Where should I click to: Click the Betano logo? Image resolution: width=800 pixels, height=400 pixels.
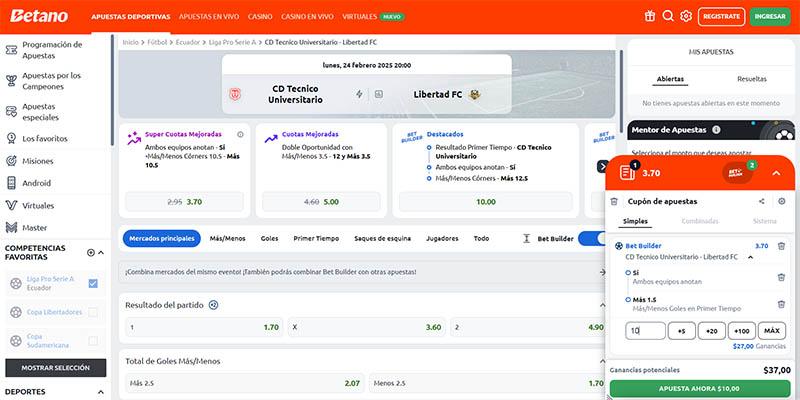point(39,16)
